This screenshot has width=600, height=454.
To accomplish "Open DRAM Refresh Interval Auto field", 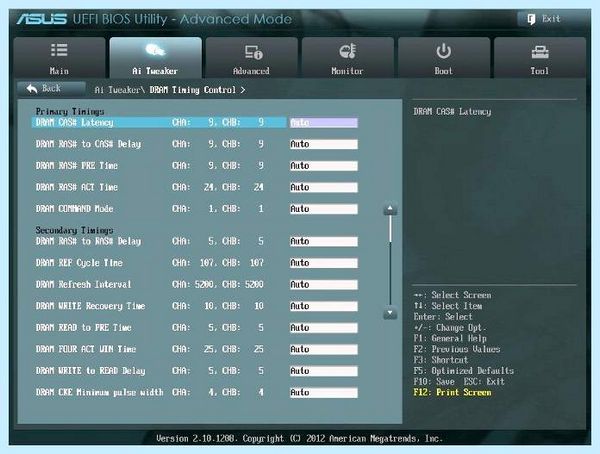I will 324,284.
